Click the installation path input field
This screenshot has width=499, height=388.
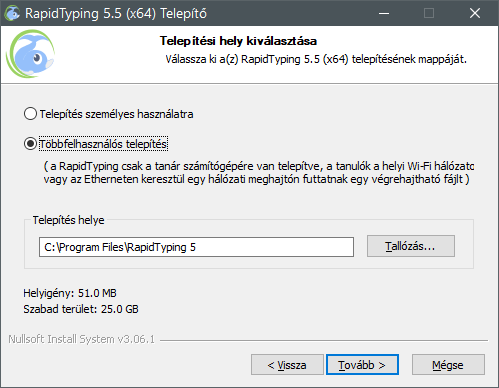pyautogui.click(x=196, y=247)
